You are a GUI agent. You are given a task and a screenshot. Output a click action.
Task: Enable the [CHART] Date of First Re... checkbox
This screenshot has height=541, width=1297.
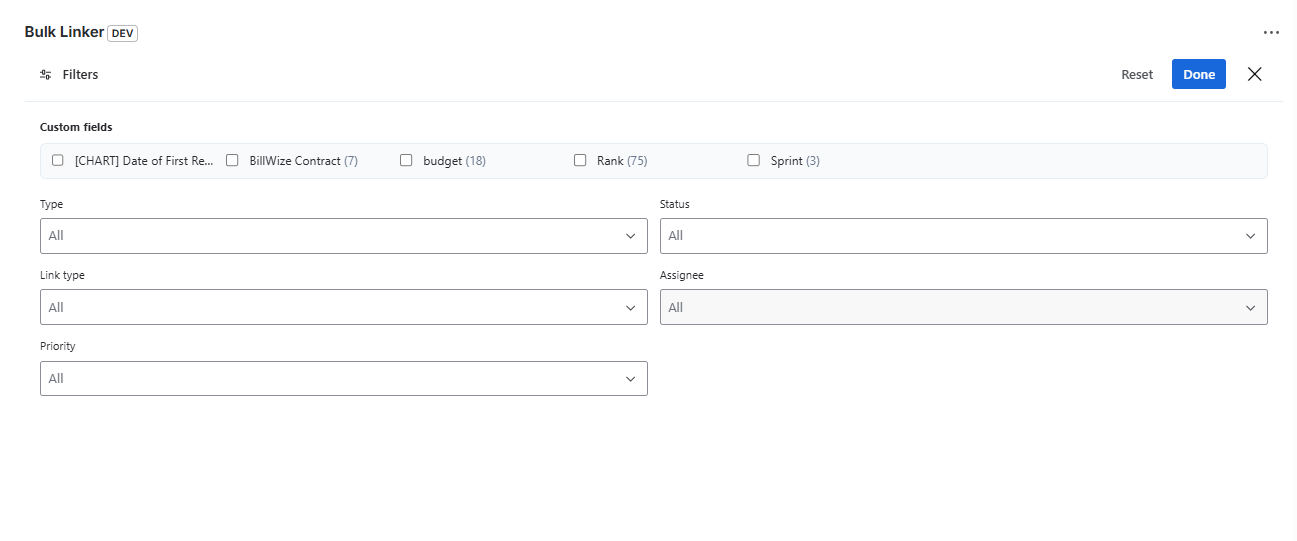tap(58, 160)
